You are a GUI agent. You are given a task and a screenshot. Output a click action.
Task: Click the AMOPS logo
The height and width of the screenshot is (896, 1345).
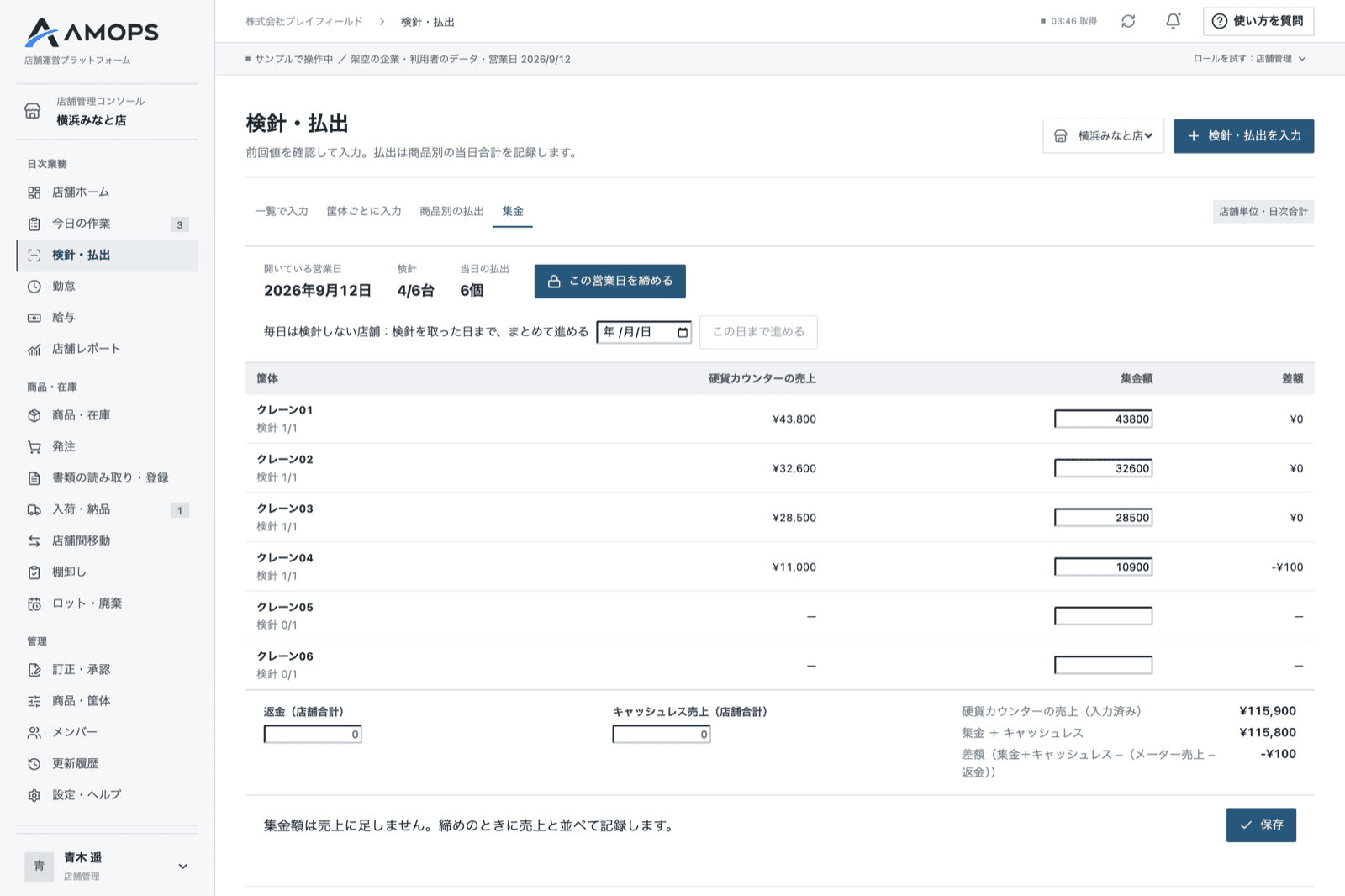[x=92, y=33]
